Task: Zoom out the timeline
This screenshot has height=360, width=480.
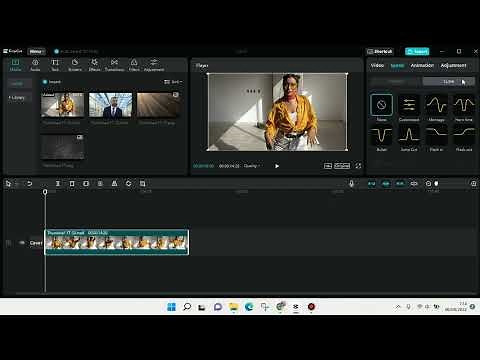Action: 428,183
